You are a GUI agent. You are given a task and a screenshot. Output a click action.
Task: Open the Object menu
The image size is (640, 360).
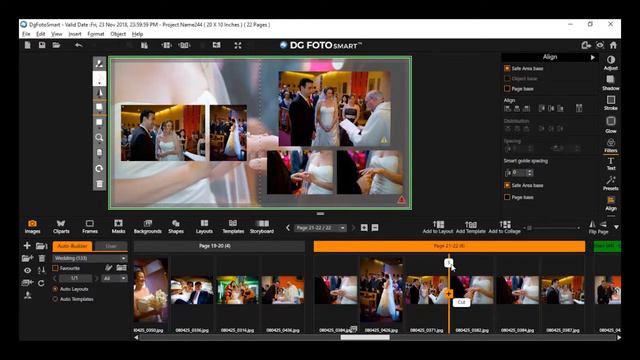118,34
